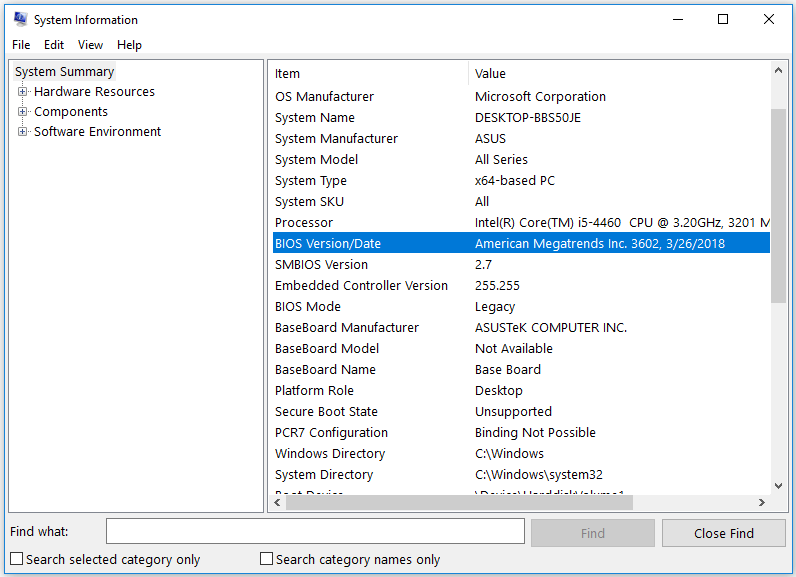Select the OS Manufacturer row
This screenshot has width=796, height=577.
pyautogui.click(x=521, y=96)
